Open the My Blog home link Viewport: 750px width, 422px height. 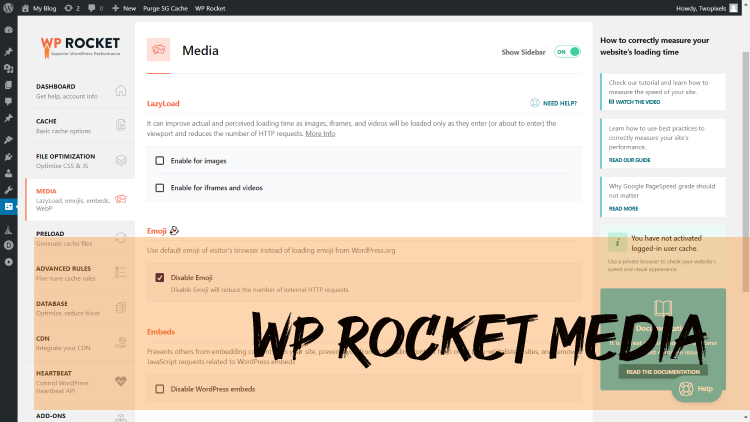click(39, 8)
